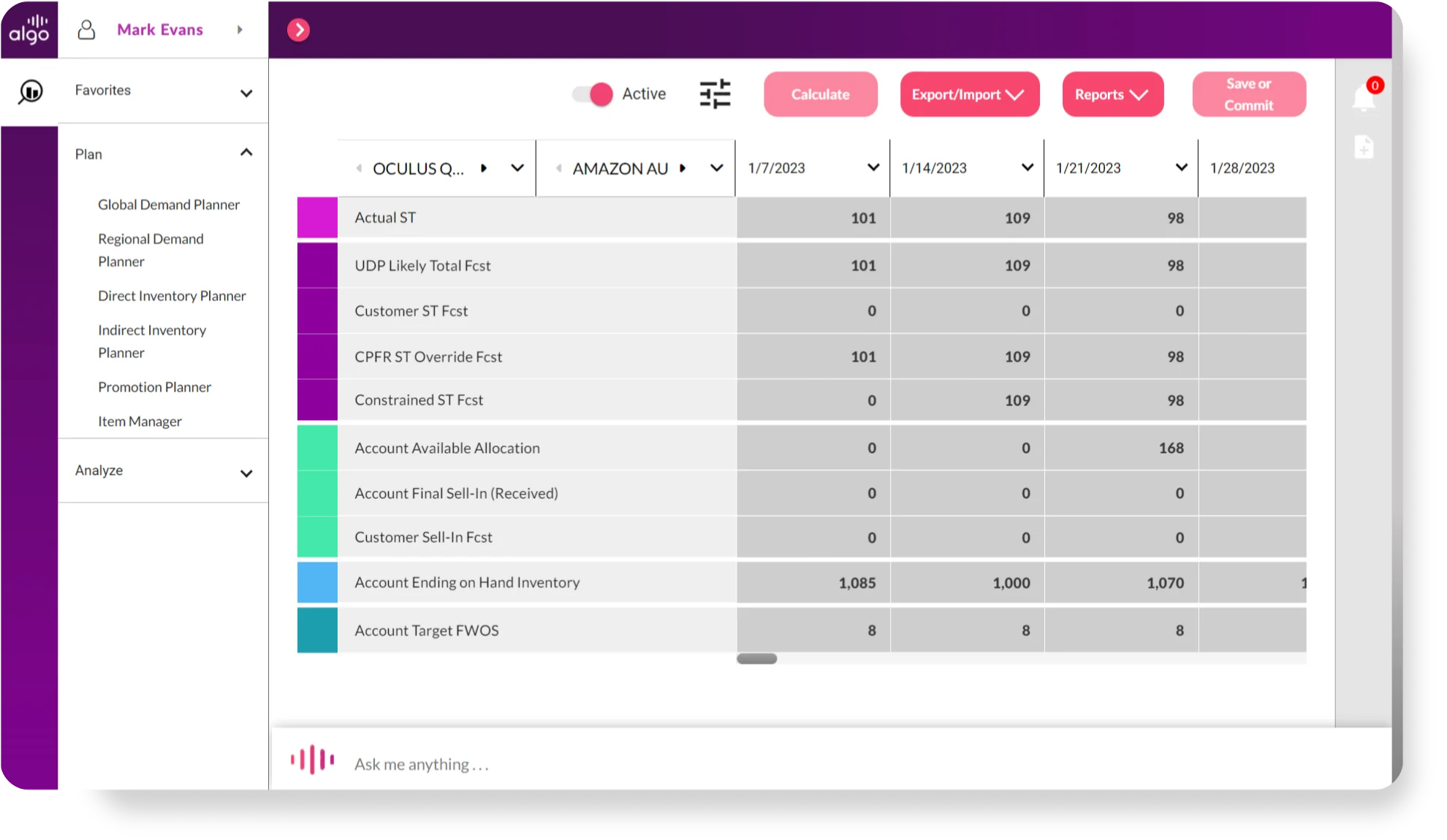Open the 1/21/2023 column dropdown
Viewport: 1447px width, 840px height.
click(x=1182, y=167)
